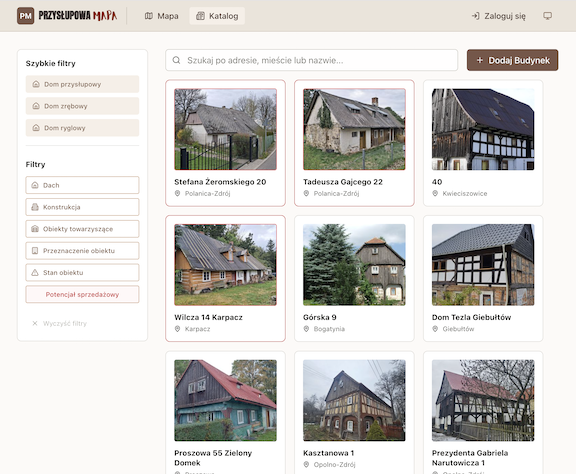Click the magnifier search icon
This screenshot has width=576, height=474.
(176, 60)
